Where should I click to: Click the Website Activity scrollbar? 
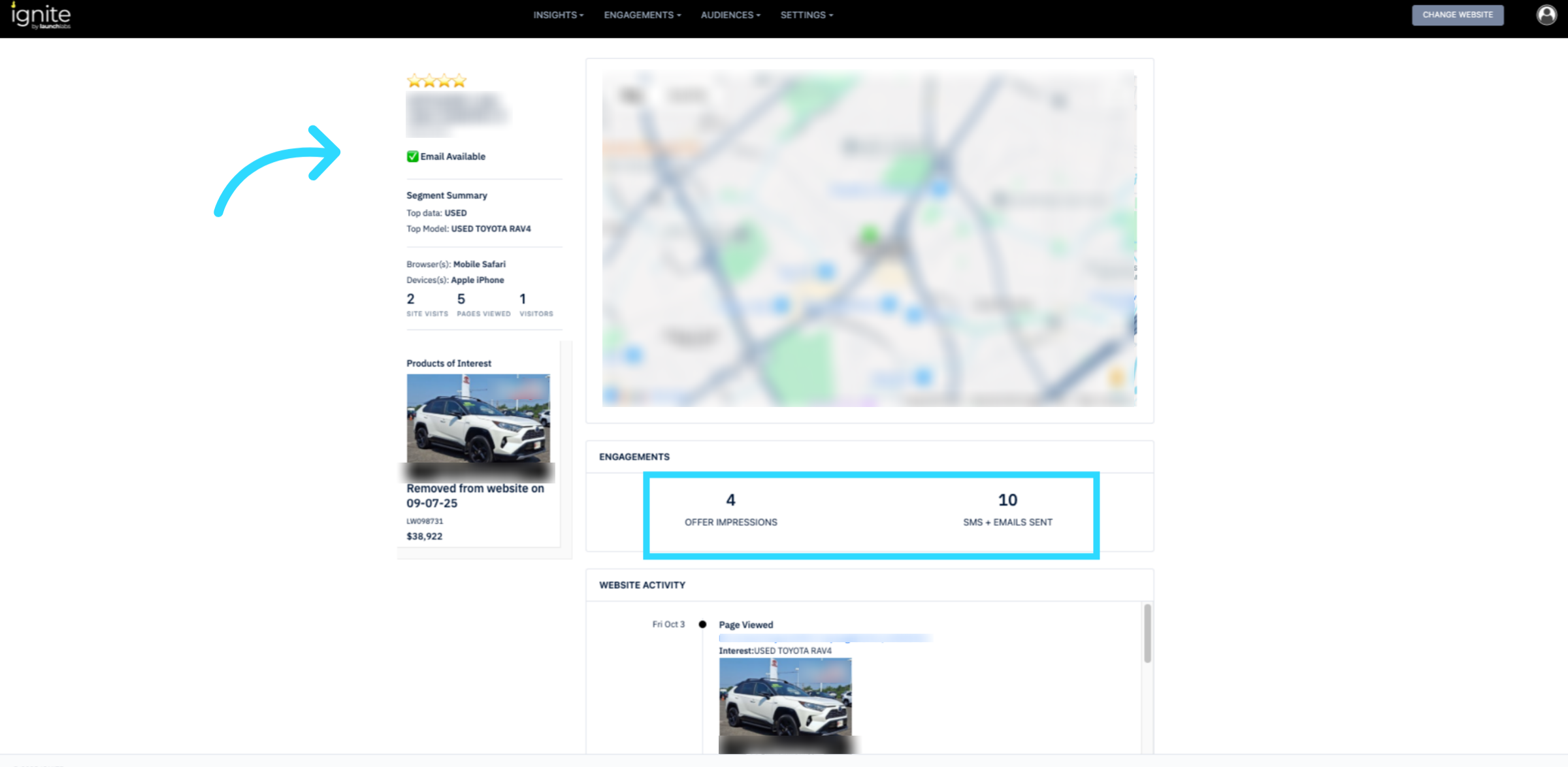tap(1147, 634)
